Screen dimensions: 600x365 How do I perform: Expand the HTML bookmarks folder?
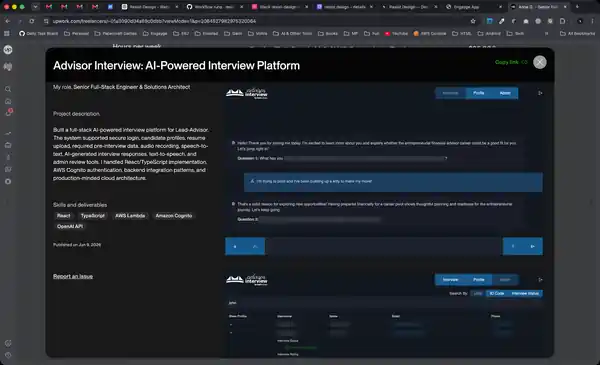(462, 34)
